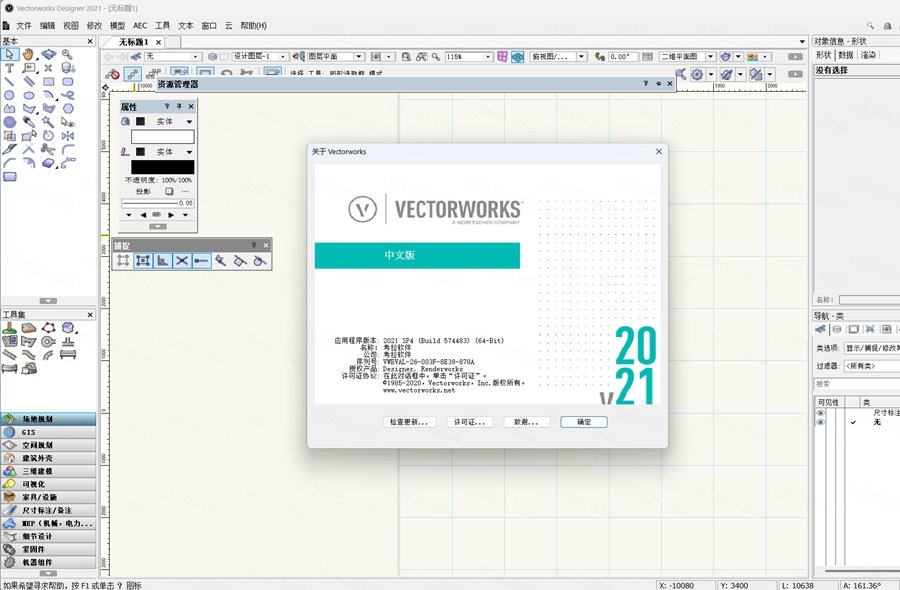Viewport: 900px width, 590px height.
Task: Click the unified view grid icon
Action: (503, 56)
